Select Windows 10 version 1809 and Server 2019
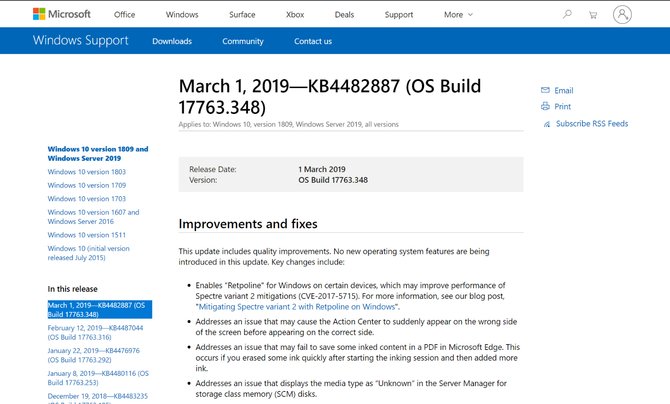The image size is (670, 404). coord(98,153)
